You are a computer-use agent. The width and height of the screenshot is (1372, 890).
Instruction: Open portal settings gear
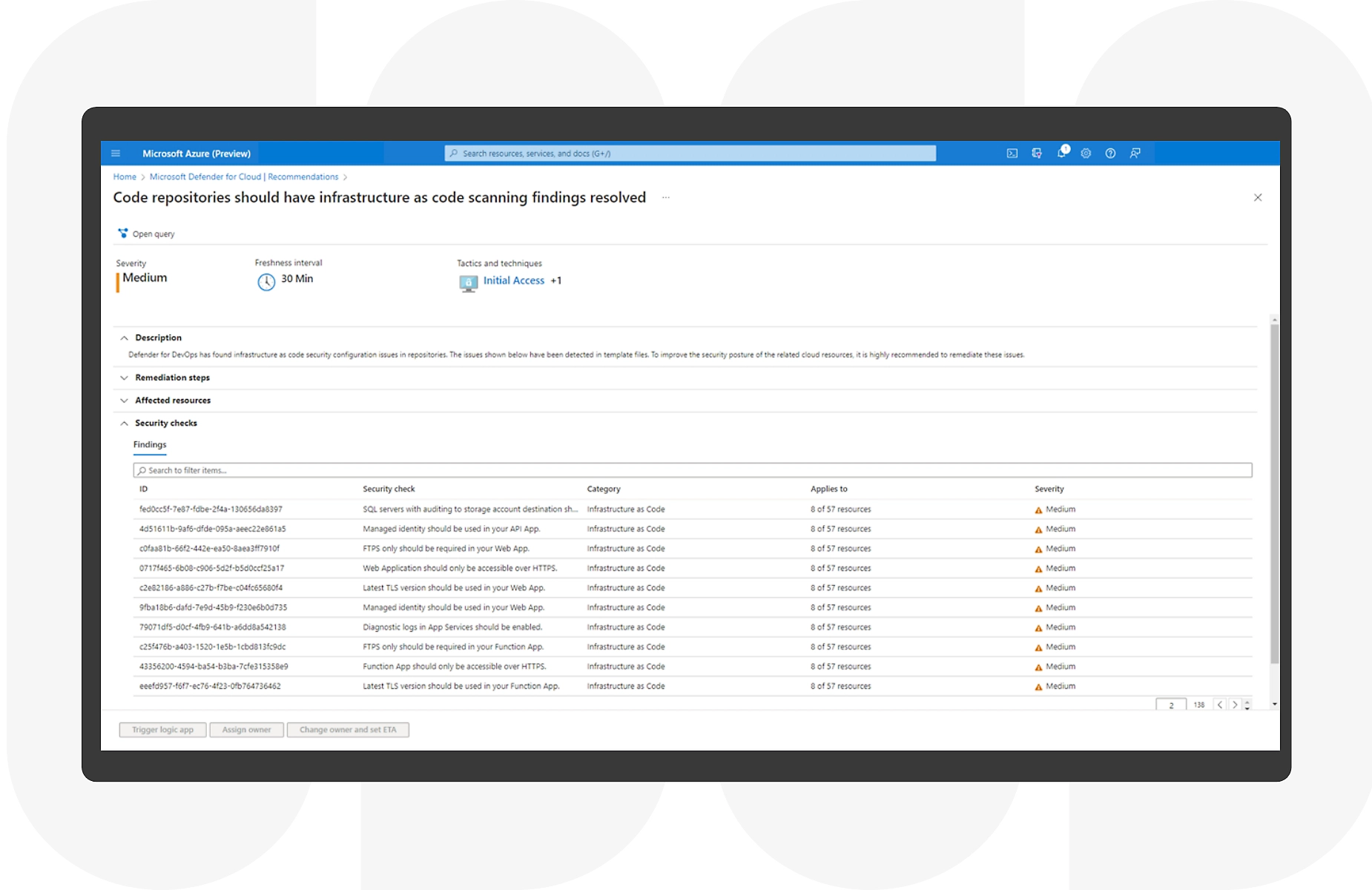click(x=1086, y=154)
